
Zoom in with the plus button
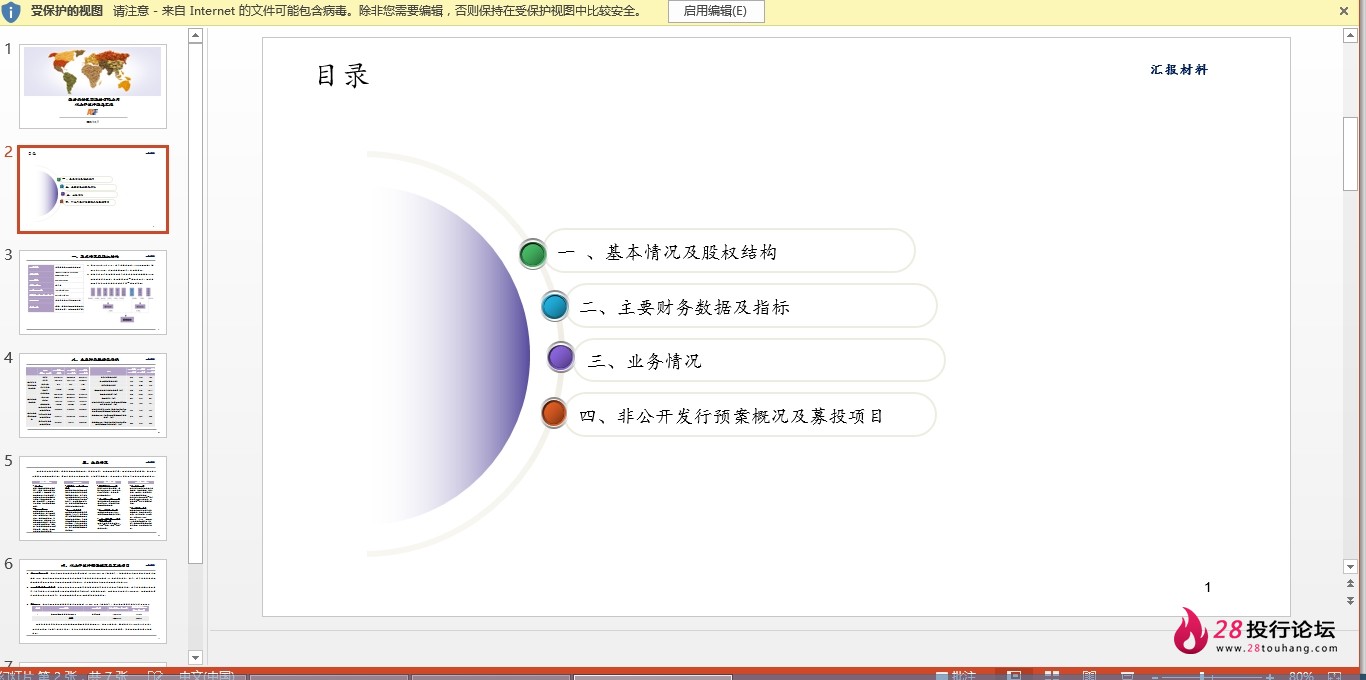(x=1270, y=677)
